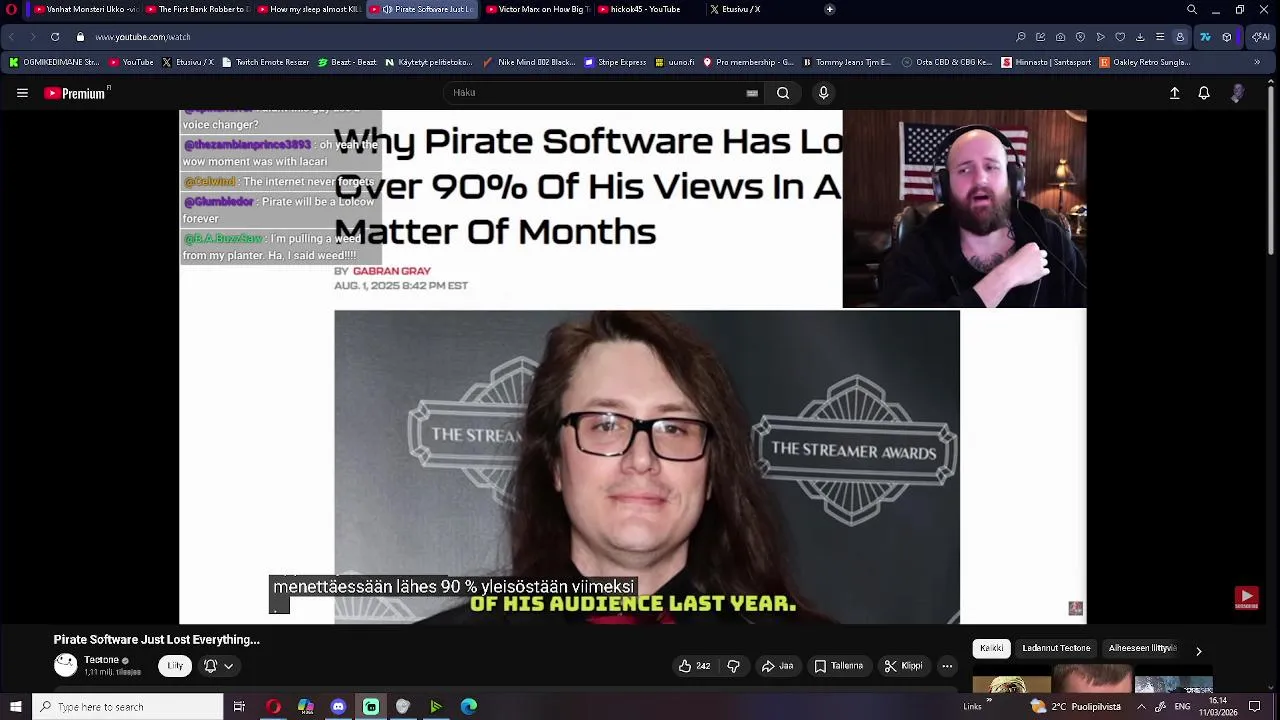The width and height of the screenshot is (1280, 720).
Task: Click the video player area
Action: point(632,367)
